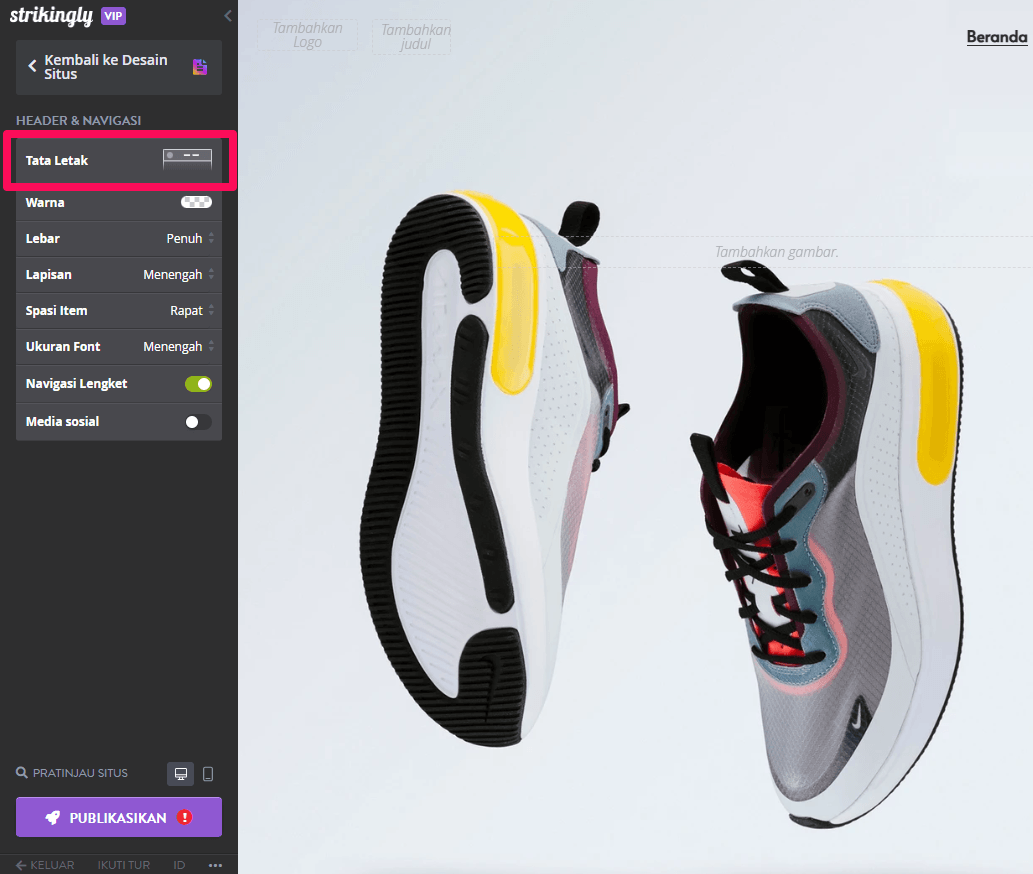This screenshot has width=1033, height=874.
Task: Click the magnifier icon beside Pratinjau Situs
Action: 22,773
